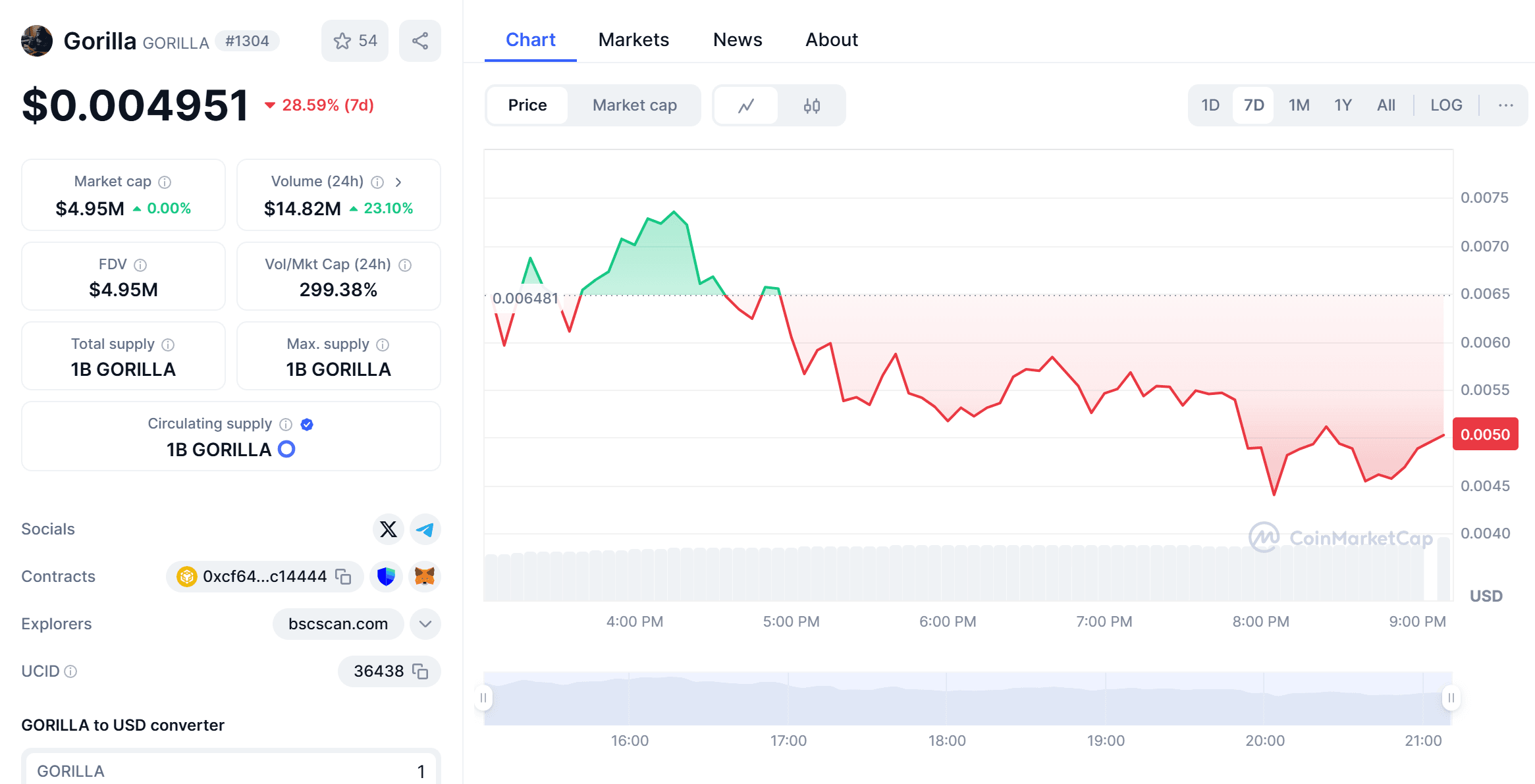Enable LOG scale on the chart
Screen dimensions: 1535x784
(1446, 105)
